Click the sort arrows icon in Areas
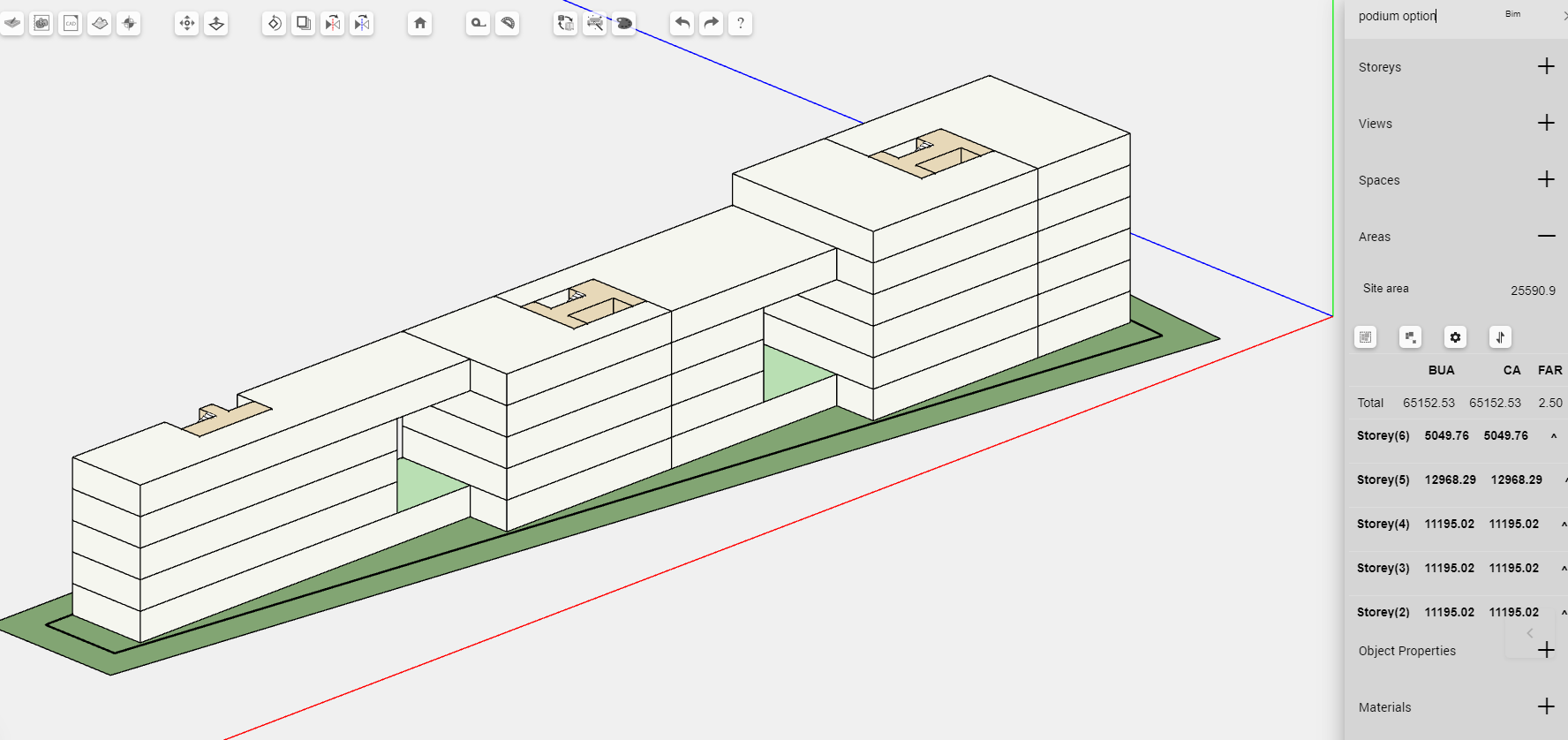 coord(1500,336)
